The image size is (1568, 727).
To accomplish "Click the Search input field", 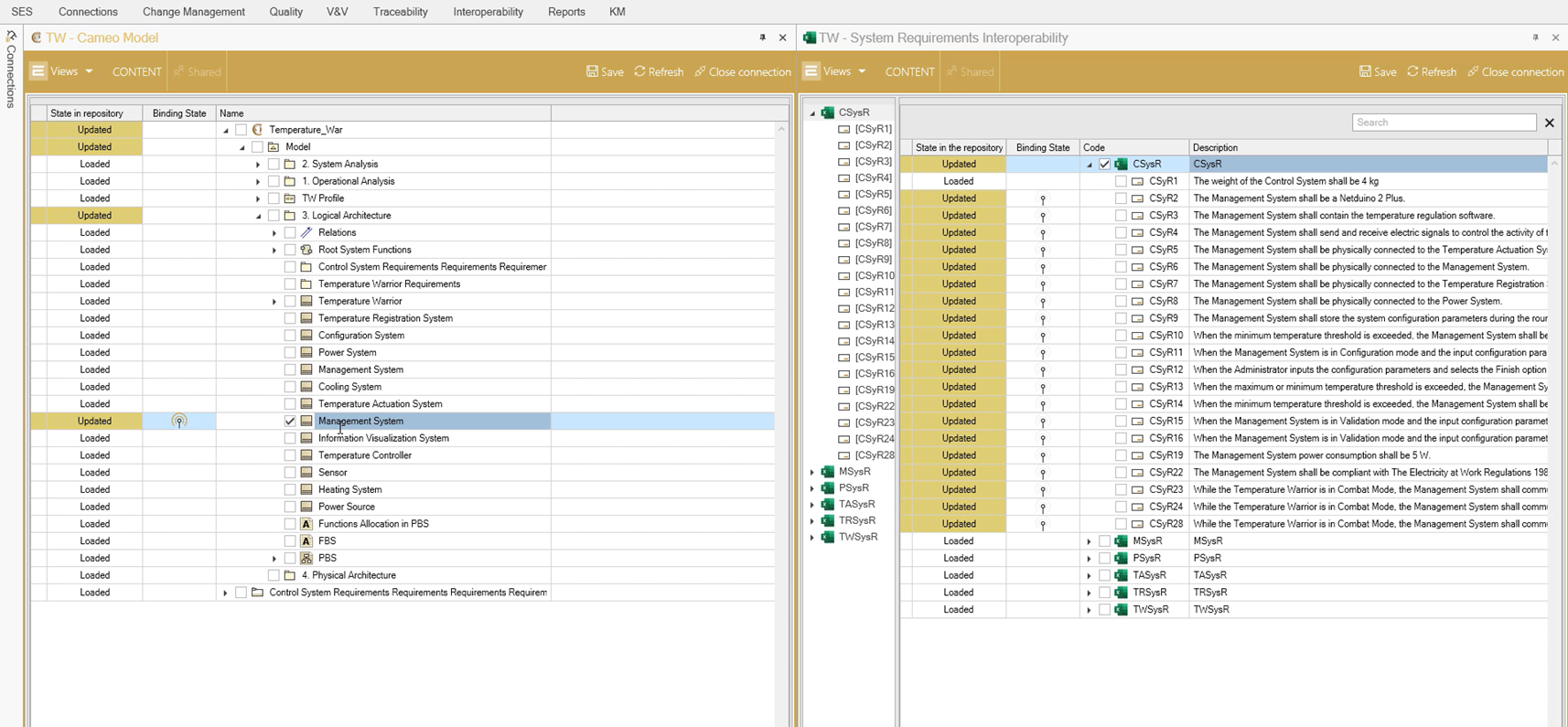I will coord(1444,123).
